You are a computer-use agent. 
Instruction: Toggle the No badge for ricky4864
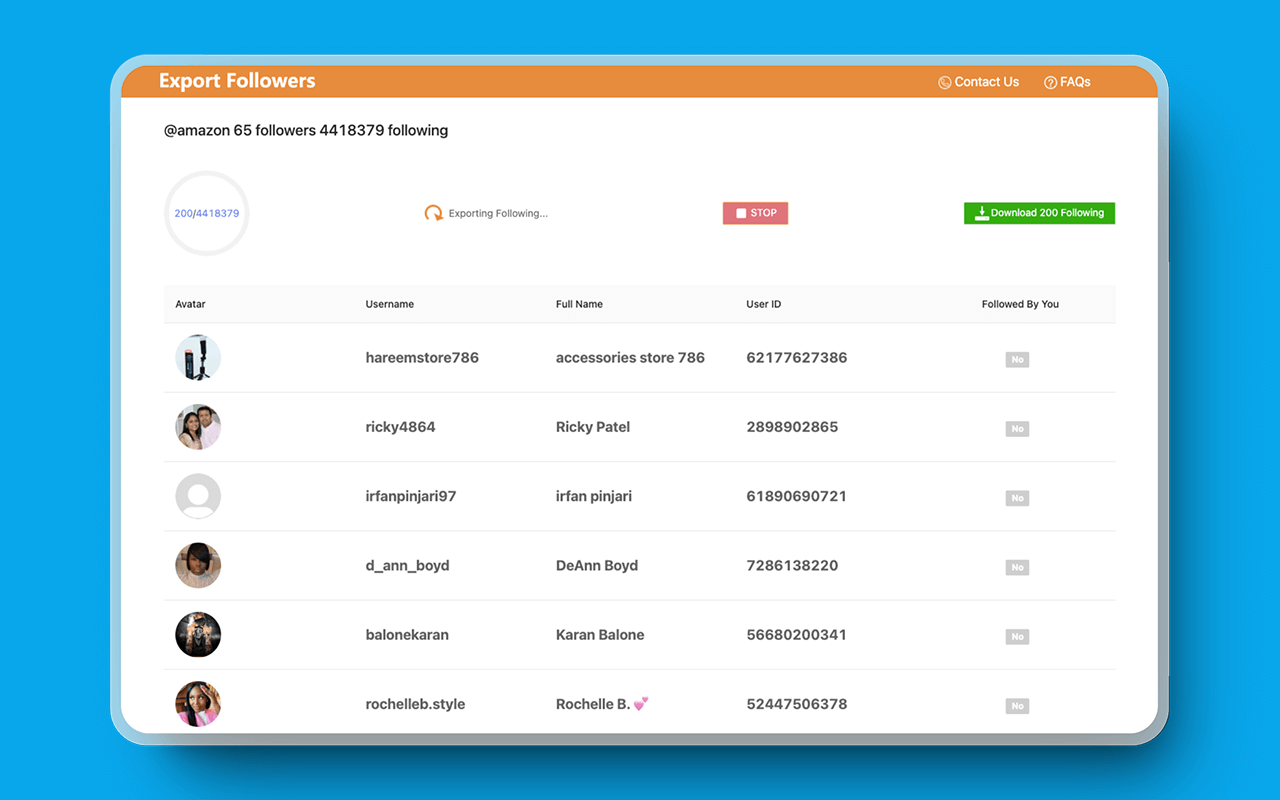click(1017, 428)
